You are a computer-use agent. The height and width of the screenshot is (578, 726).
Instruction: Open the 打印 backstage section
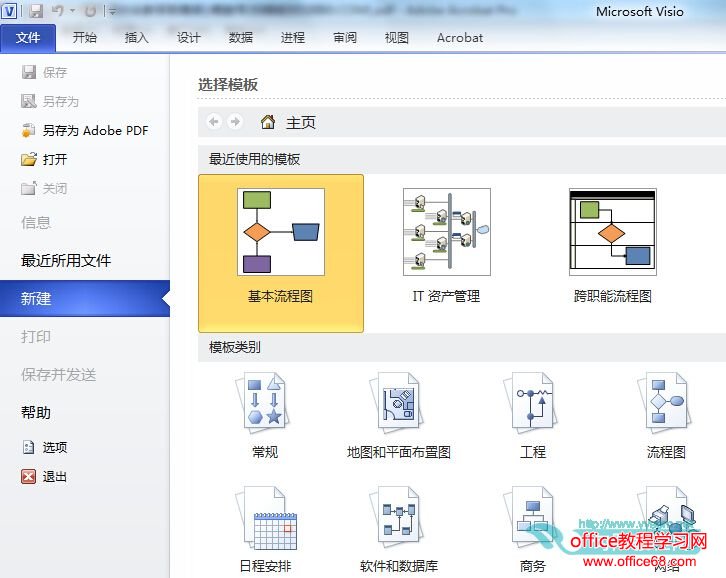click(x=36, y=337)
